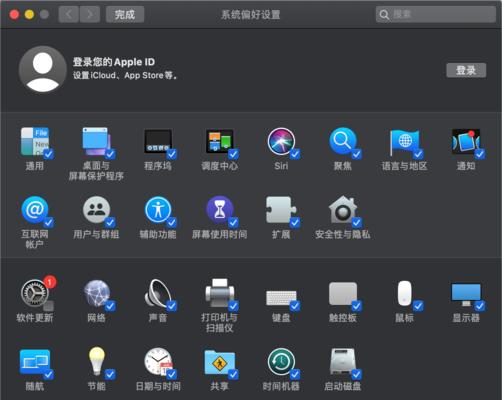Click the Apple ID user avatar

43,69
